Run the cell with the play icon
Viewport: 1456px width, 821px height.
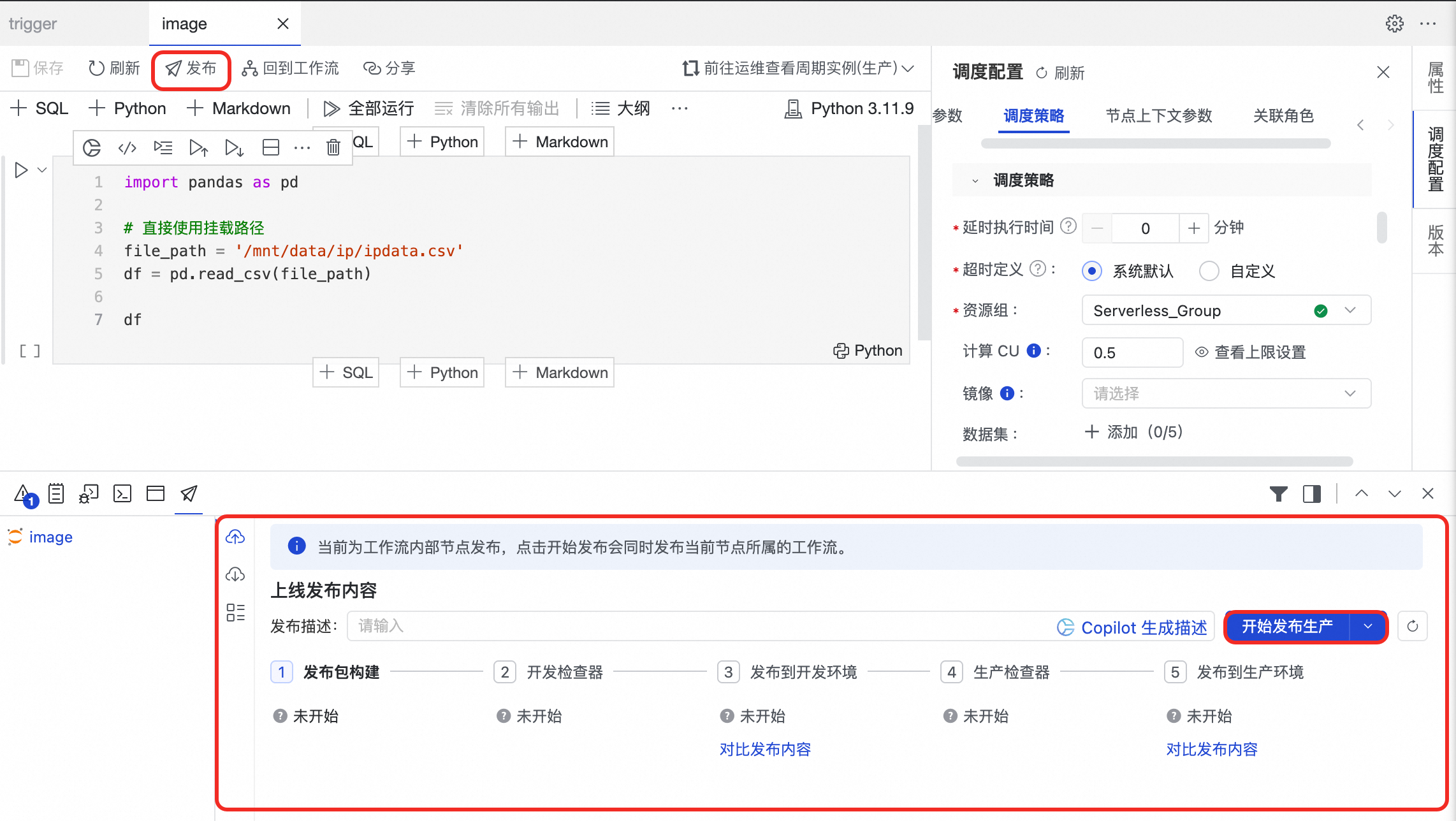click(21, 170)
